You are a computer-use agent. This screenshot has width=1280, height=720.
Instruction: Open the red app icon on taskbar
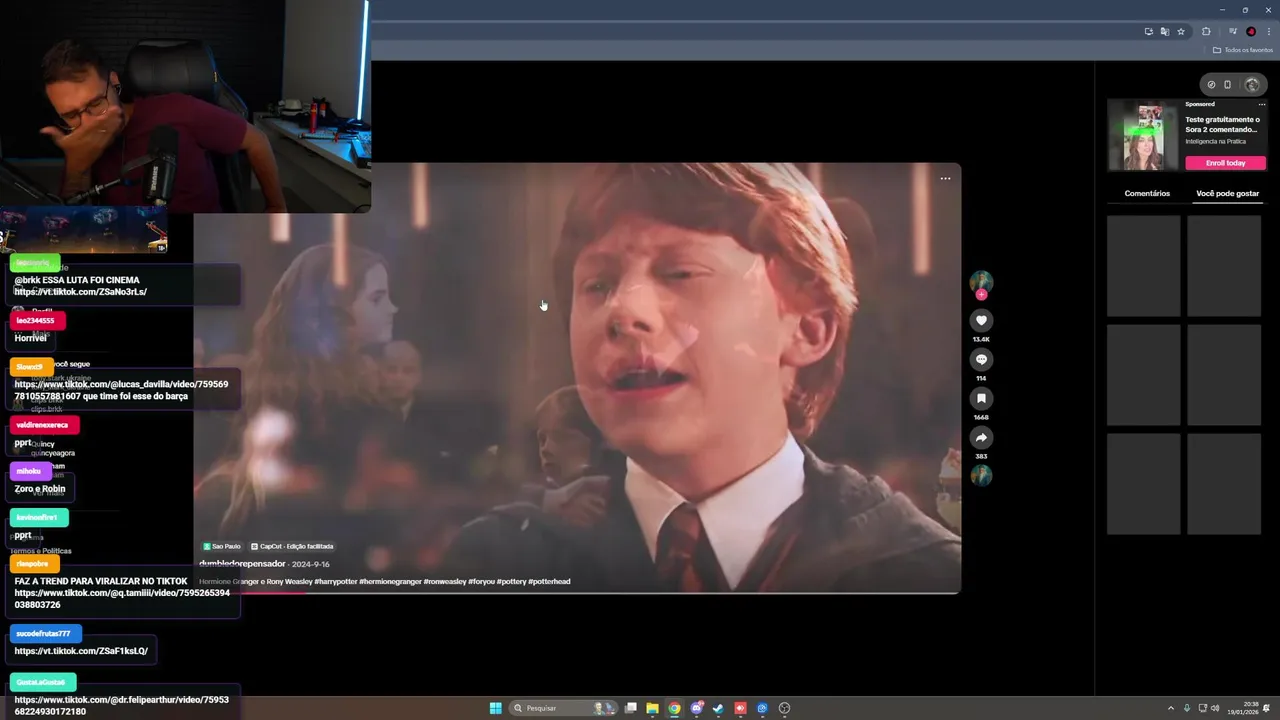pos(740,708)
